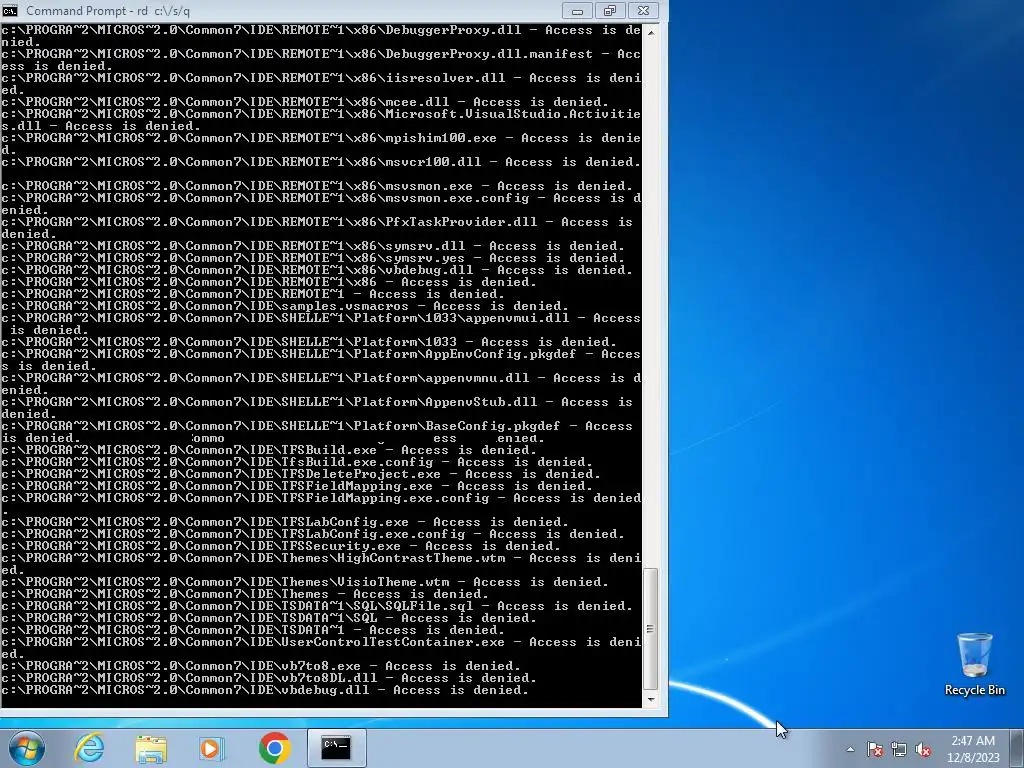The width and height of the screenshot is (1024, 768).
Task: Click the scrollbar down arrow in Command Prompt
Action: [x=650, y=699]
